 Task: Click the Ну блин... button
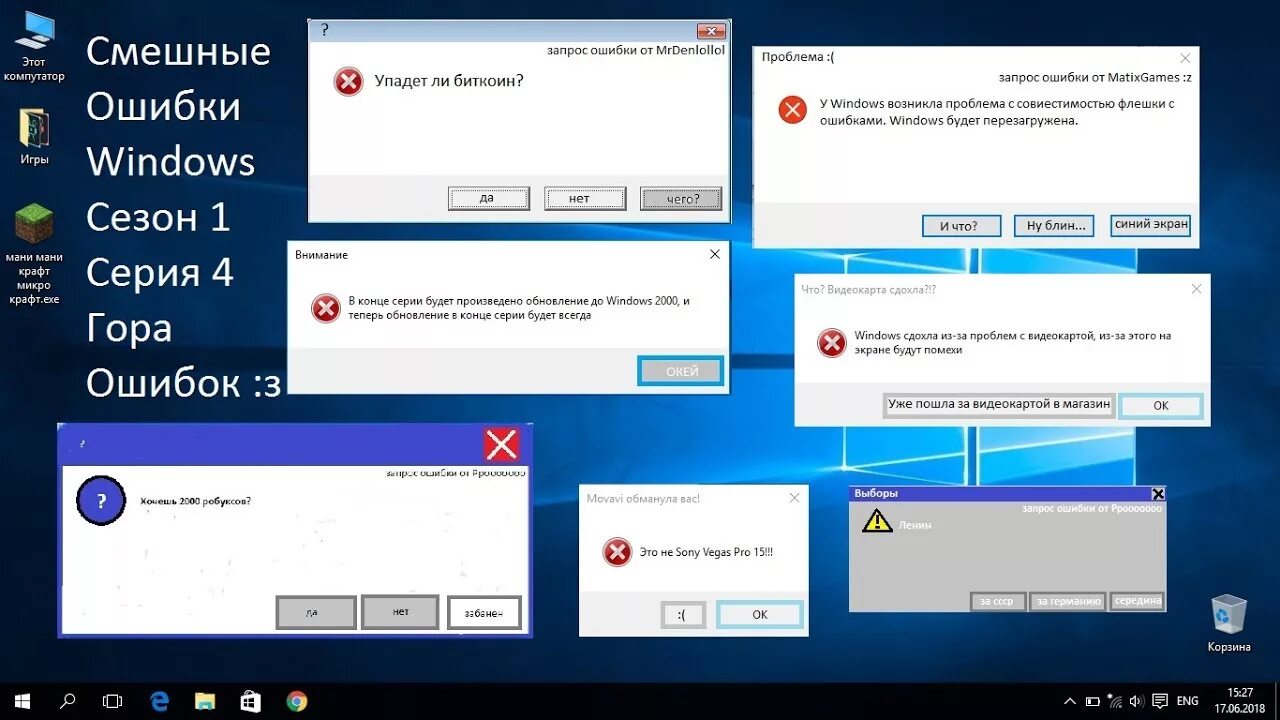pos(1054,226)
